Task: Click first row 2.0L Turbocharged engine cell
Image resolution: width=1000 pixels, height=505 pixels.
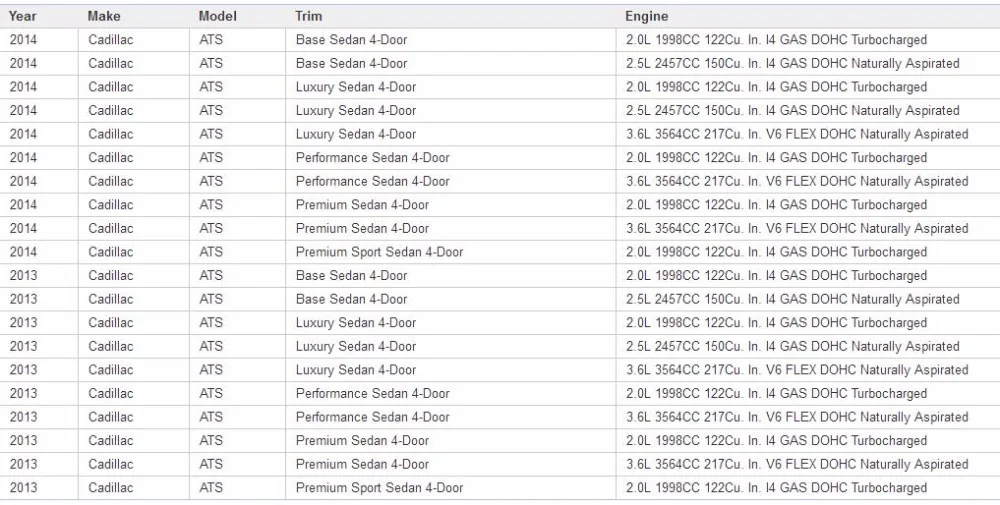Action: [808, 40]
